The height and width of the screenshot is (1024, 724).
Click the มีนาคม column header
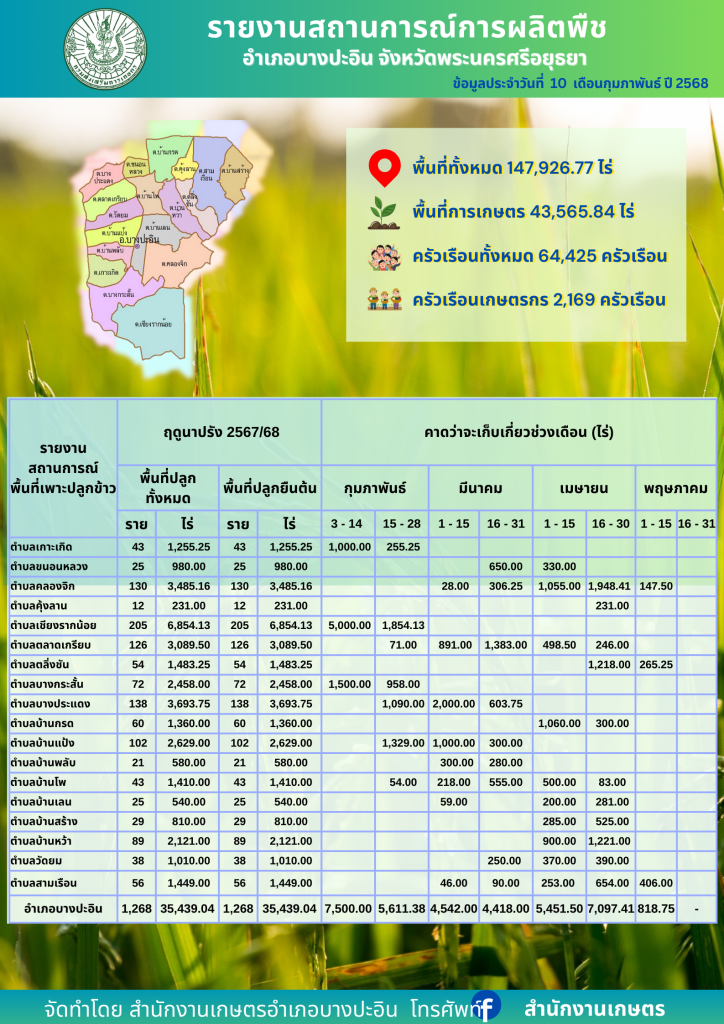(480, 488)
